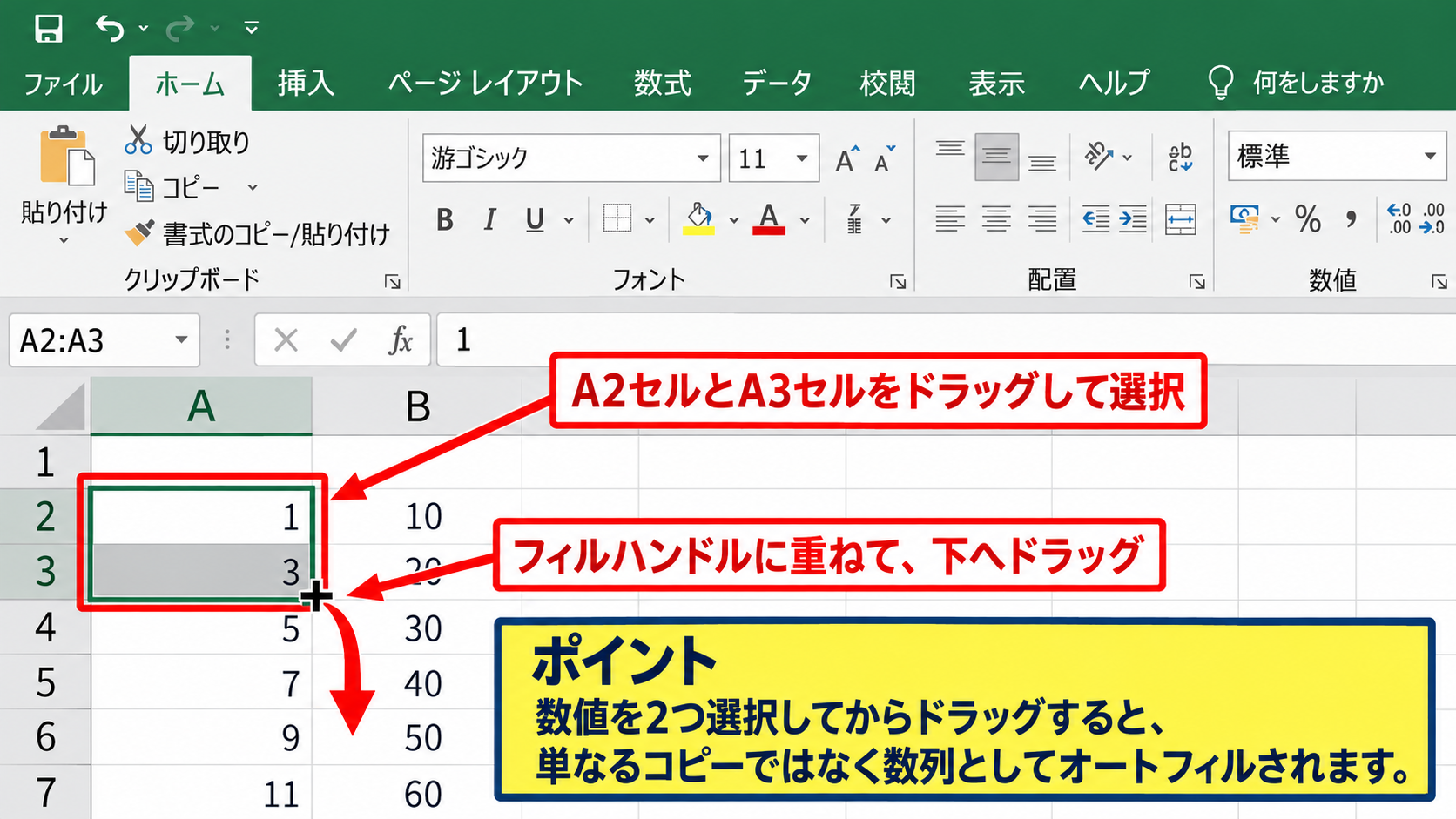Open the 数式 ribbon tab

[x=662, y=84]
